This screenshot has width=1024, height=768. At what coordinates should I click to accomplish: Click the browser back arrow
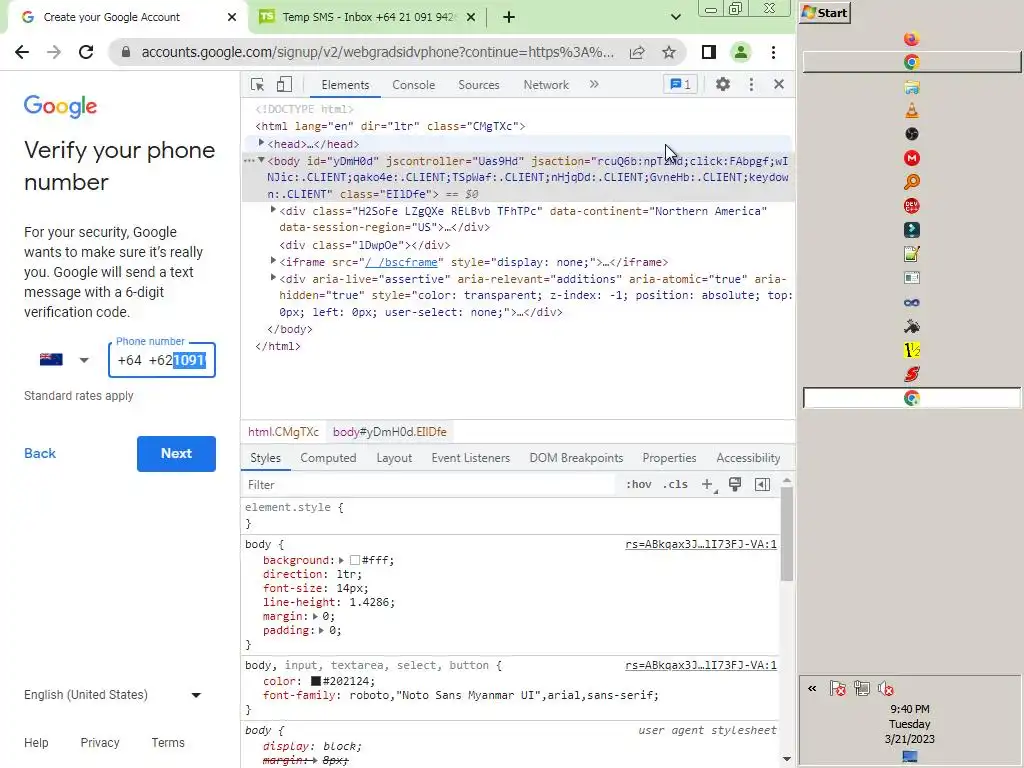[22, 52]
